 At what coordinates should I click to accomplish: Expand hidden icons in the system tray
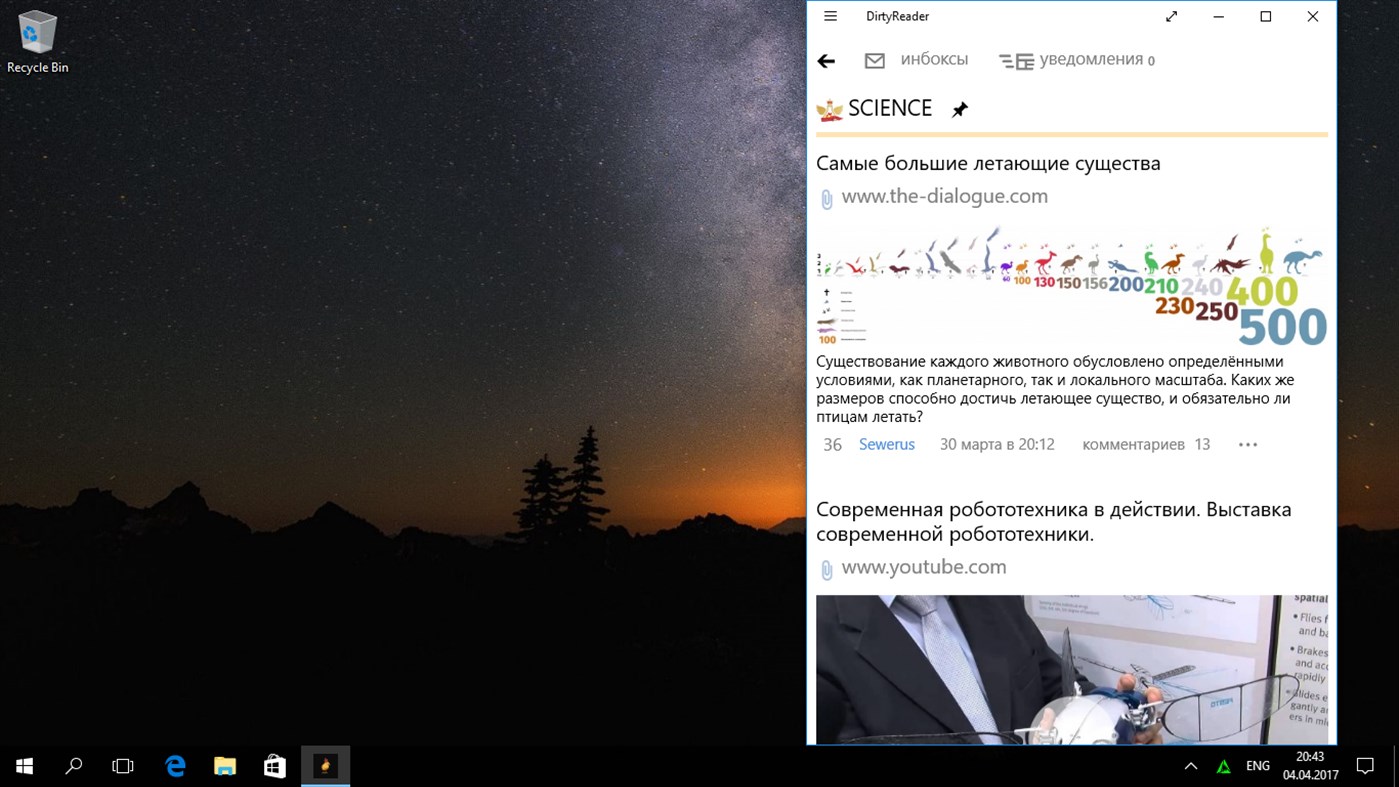click(x=1190, y=765)
